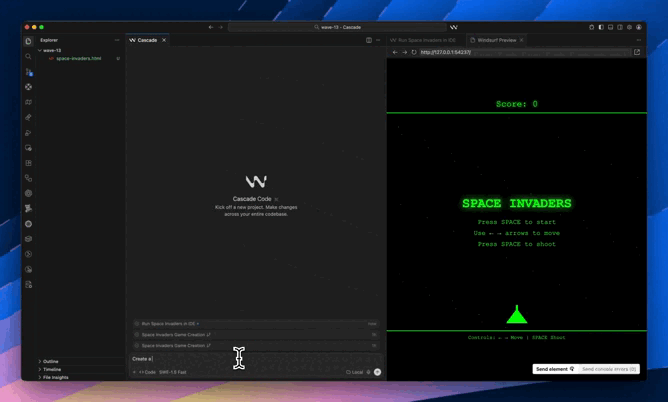This screenshot has height=402, width=668.
Task: Toggle the Local environment selector
Action: click(x=355, y=372)
